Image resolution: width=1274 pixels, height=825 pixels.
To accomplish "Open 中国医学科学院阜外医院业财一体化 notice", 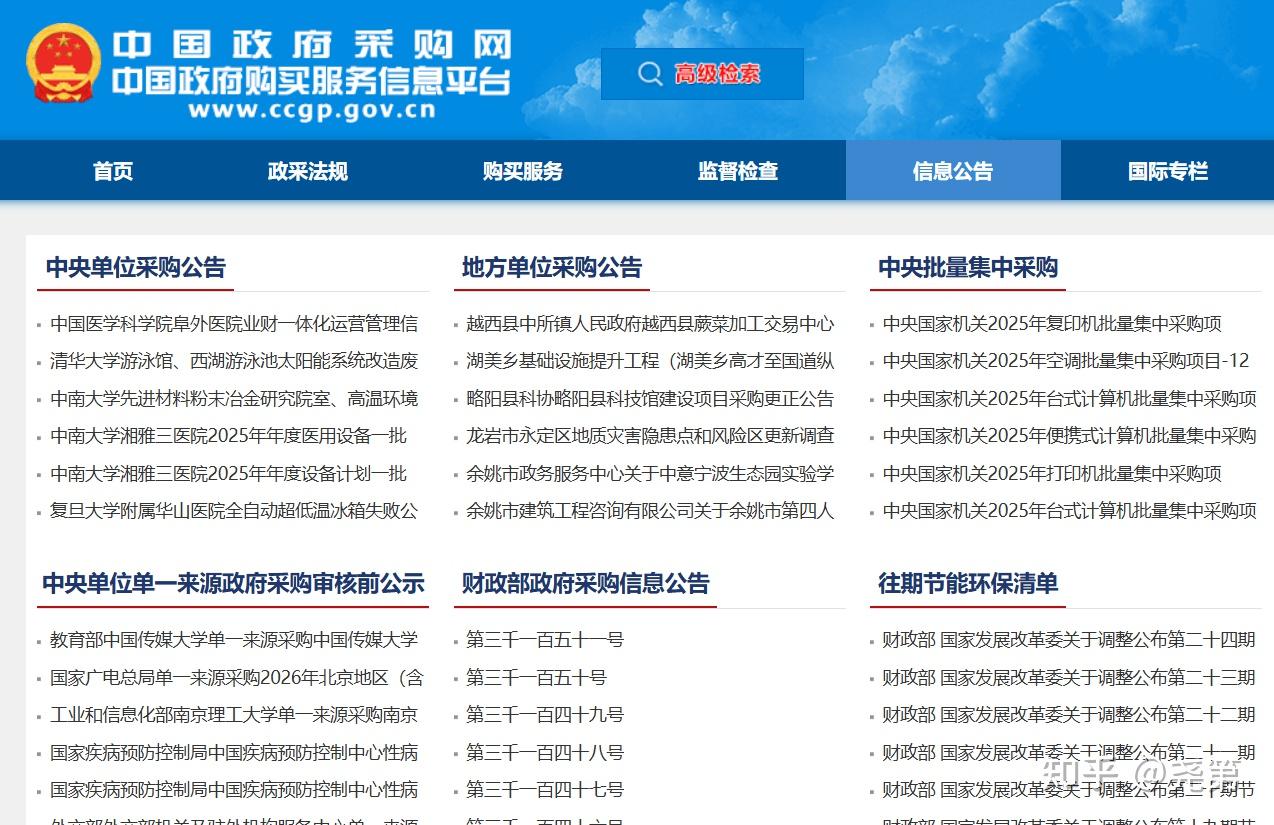I will pos(234,324).
